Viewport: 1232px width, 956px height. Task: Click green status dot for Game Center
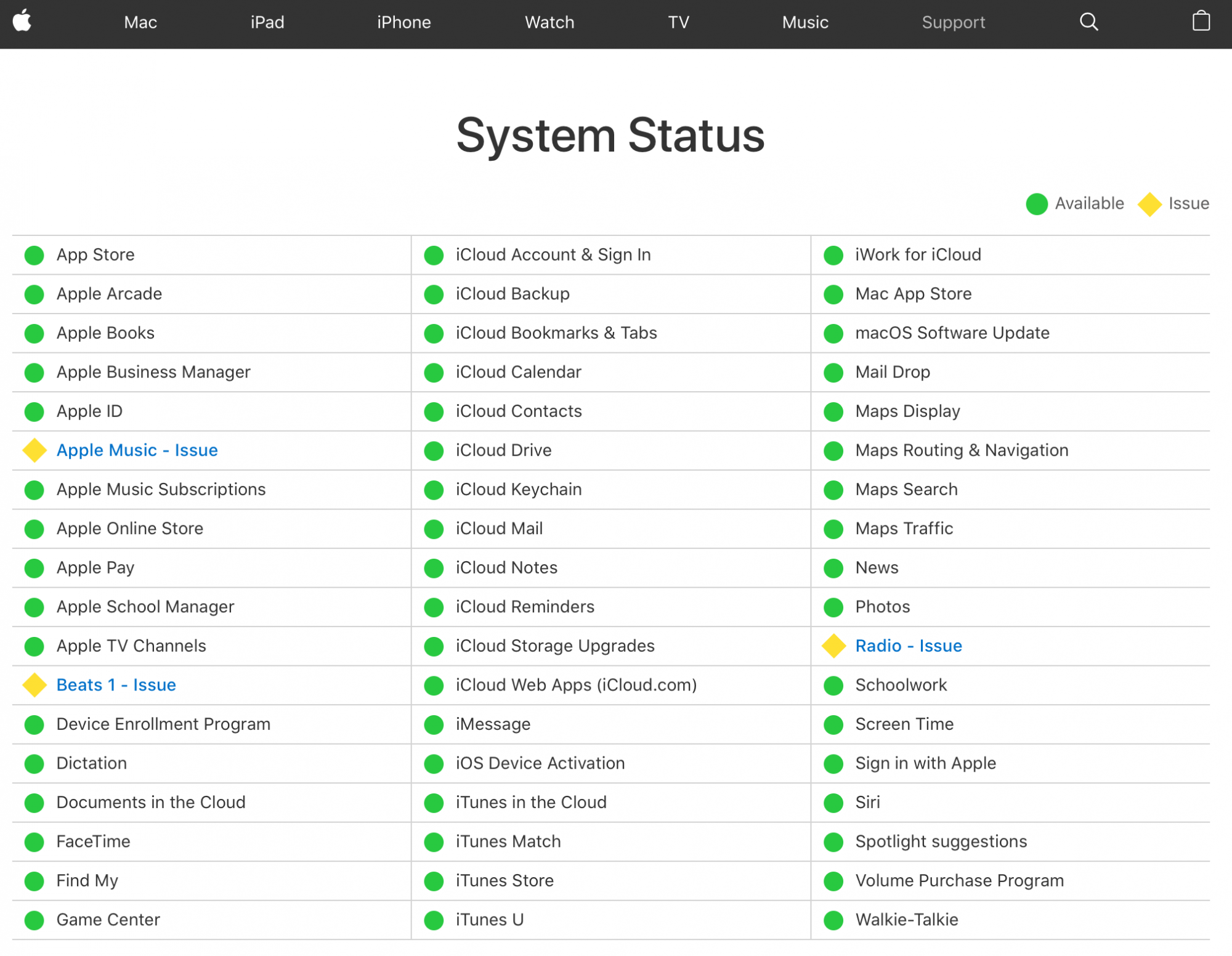(x=34, y=920)
